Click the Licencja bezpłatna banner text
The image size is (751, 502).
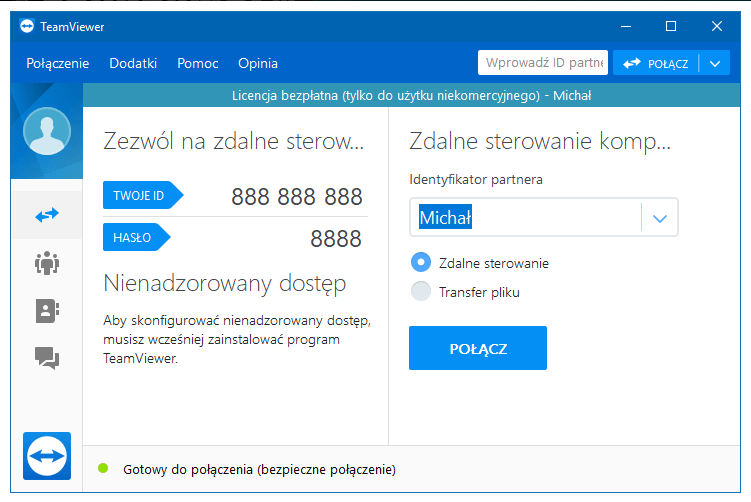(411, 96)
